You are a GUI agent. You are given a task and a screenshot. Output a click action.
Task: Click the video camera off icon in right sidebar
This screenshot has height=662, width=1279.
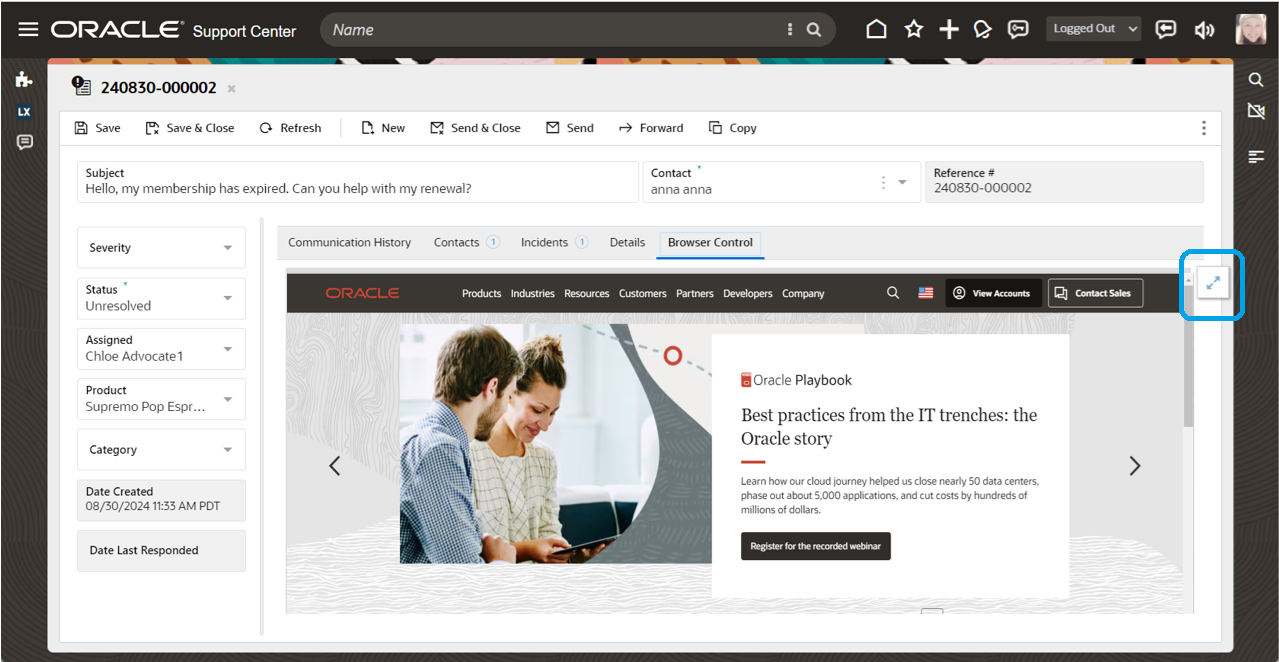pos(1257,111)
